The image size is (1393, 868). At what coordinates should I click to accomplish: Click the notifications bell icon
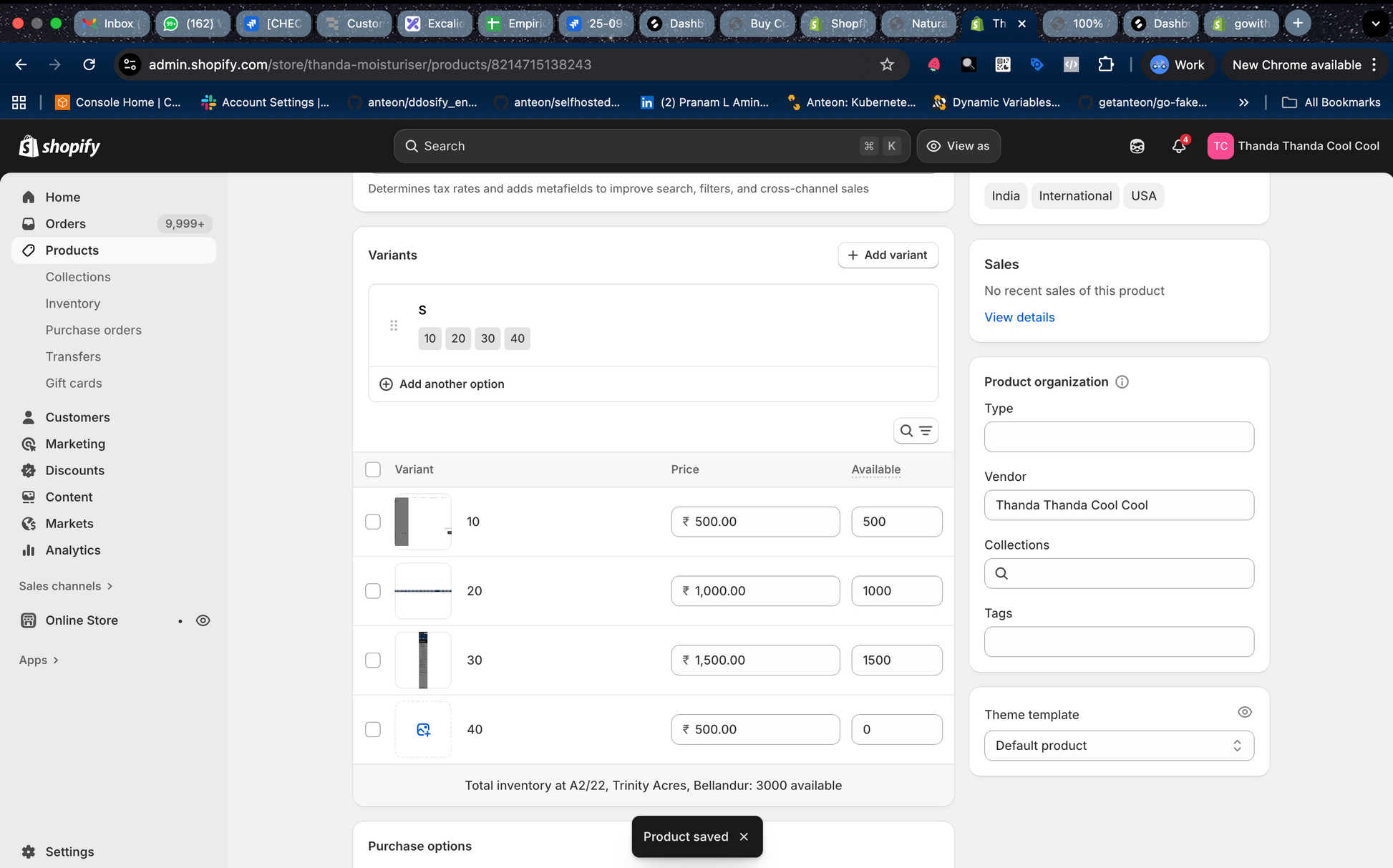click(1178, 146)
